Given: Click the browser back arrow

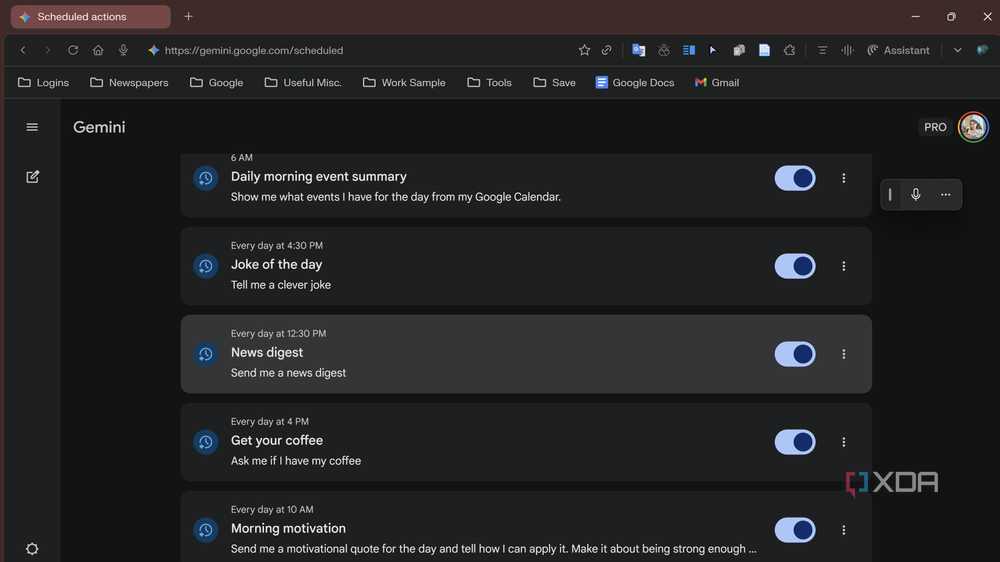Looking at the screenshot, I should 23,50.
